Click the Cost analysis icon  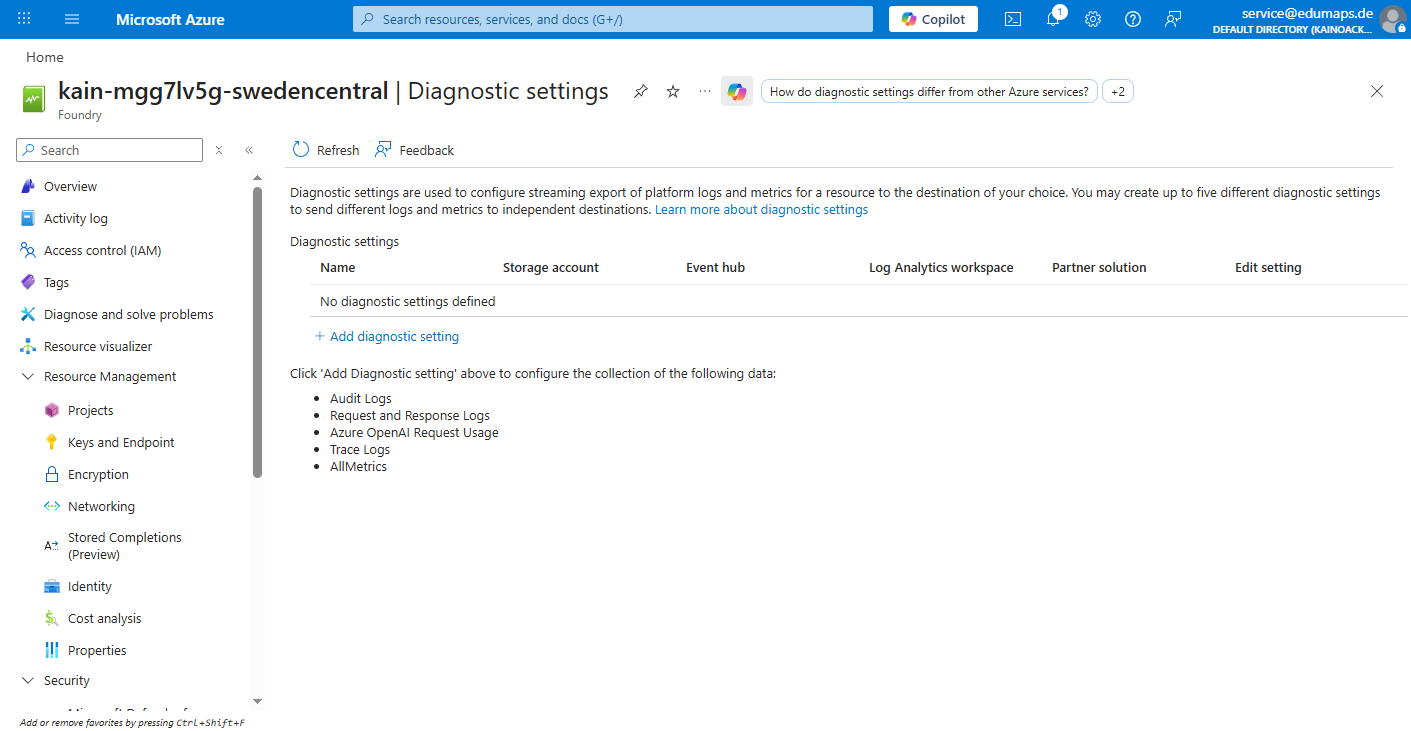tap(52, 619)
